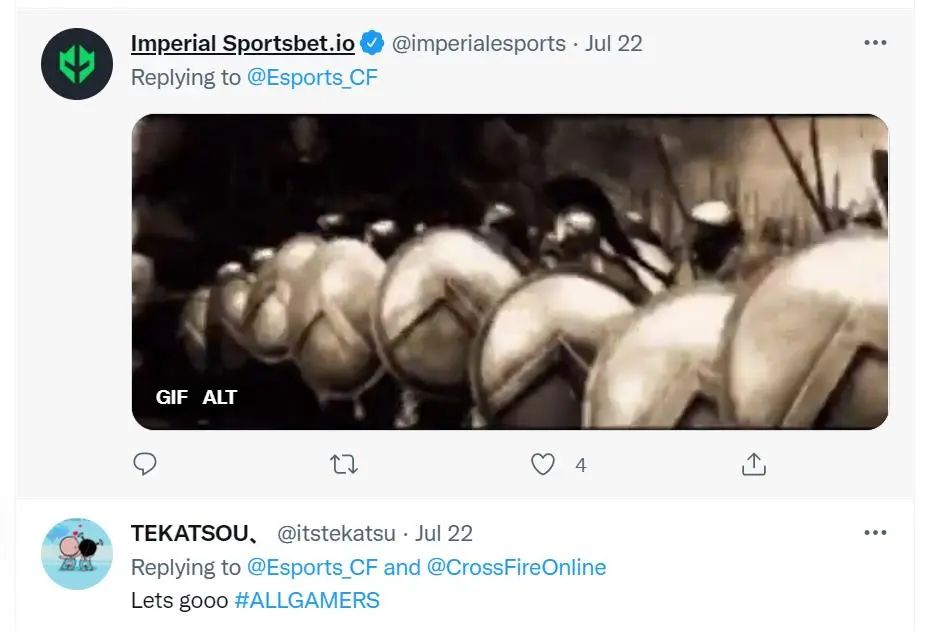Click the TEKATSOU profile avatar
This screenshot has width=925, height=631.
[77, 554]
